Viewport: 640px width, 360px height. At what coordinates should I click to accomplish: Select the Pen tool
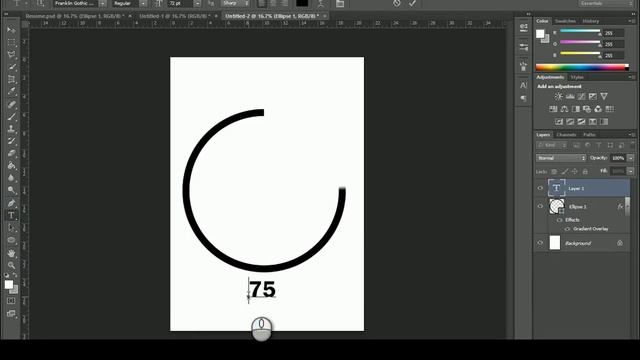[x=11, y=203]
